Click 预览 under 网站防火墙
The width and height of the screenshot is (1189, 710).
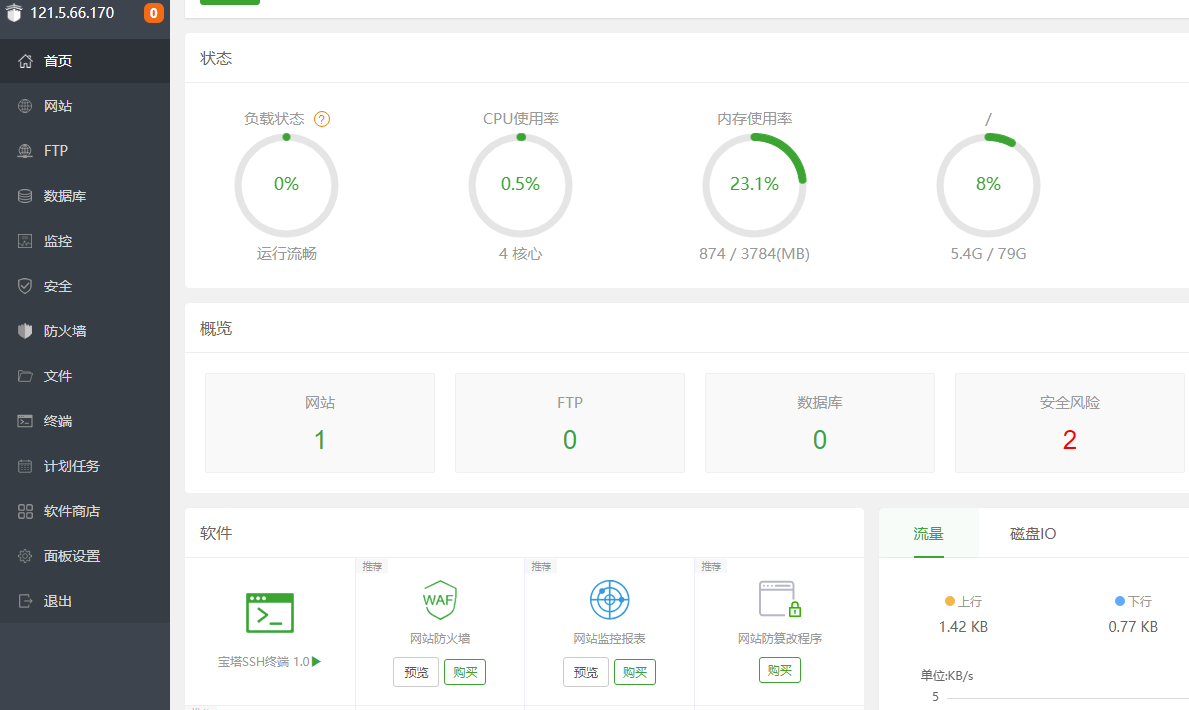click(x=416, y=672)
